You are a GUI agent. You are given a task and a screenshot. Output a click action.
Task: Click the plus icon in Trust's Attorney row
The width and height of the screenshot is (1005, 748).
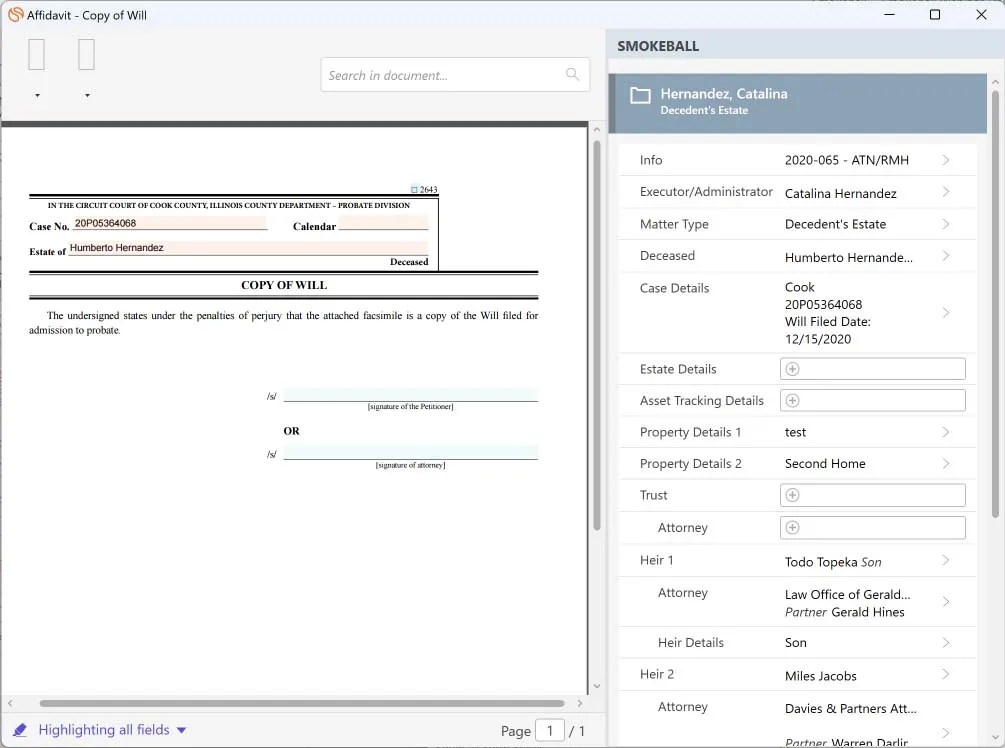coord(792,528)
